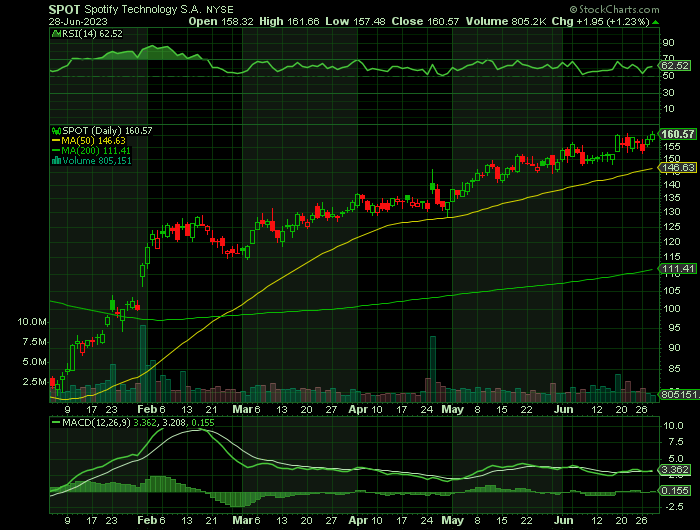Viewport: 700px width, 530px height.
Task: Click the Jun label on the MACD date axis
Action: coord(563,521)
